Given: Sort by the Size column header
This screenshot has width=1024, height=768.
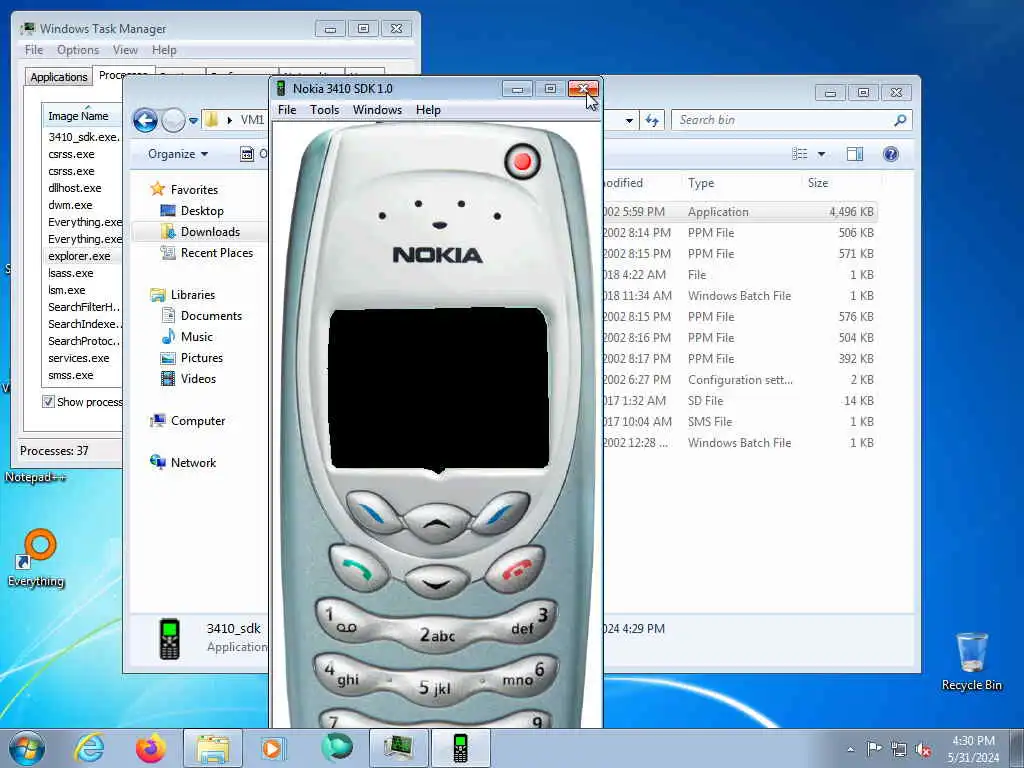Looking at the screenshot, I should (x=840, y=184).
